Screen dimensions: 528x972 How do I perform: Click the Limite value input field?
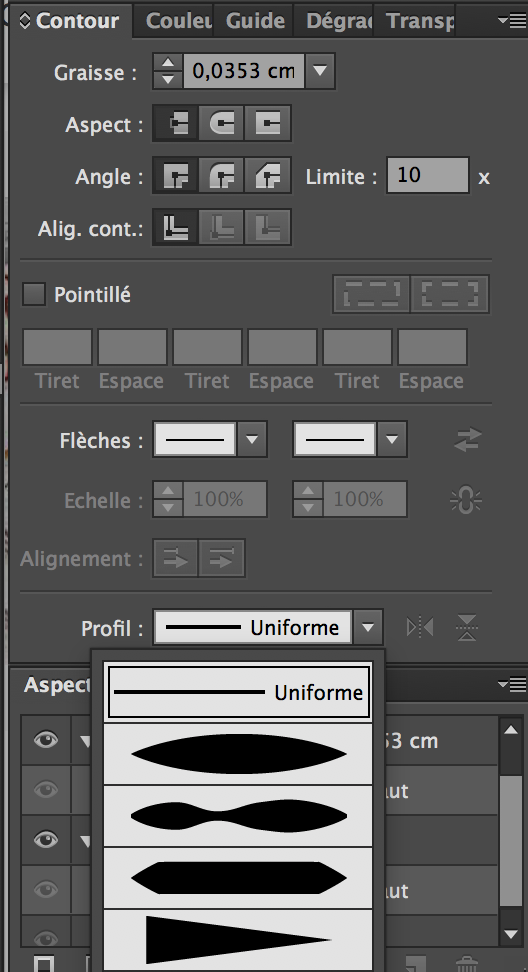point(428,175)
